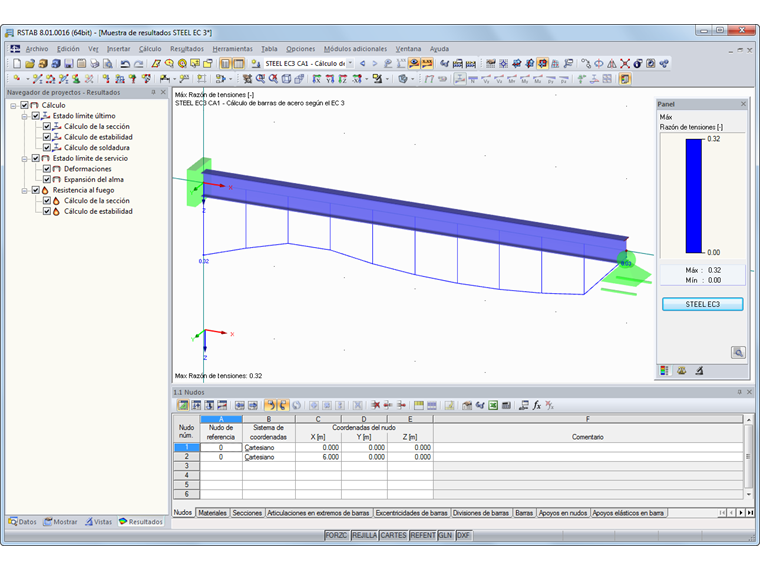Click the Undo arrow icon
The width and height of the screenshot is (760, 570).
[125, 63]
